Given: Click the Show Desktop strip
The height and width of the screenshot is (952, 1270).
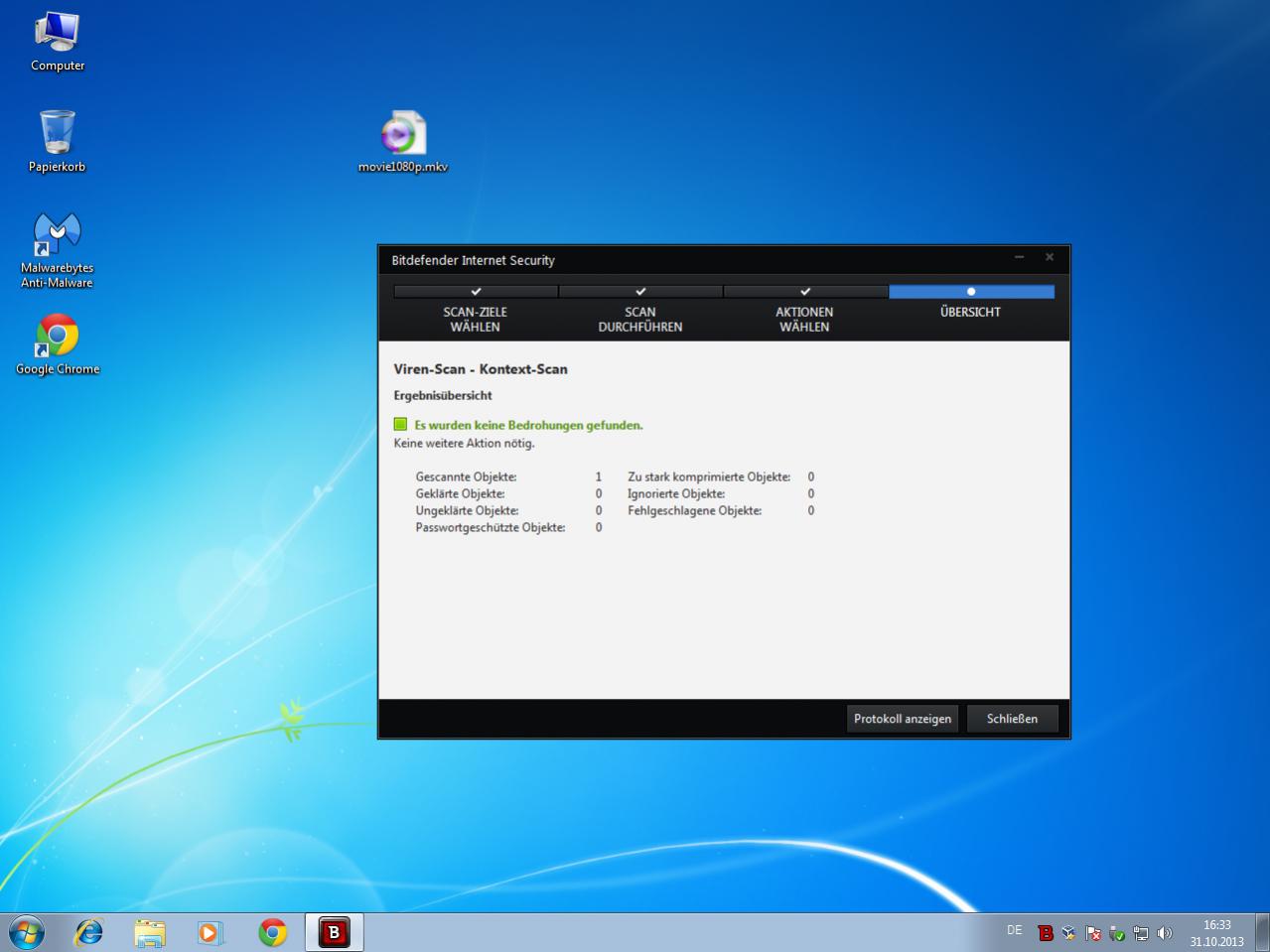Looking at the screenshot, I should (1262, 933).
